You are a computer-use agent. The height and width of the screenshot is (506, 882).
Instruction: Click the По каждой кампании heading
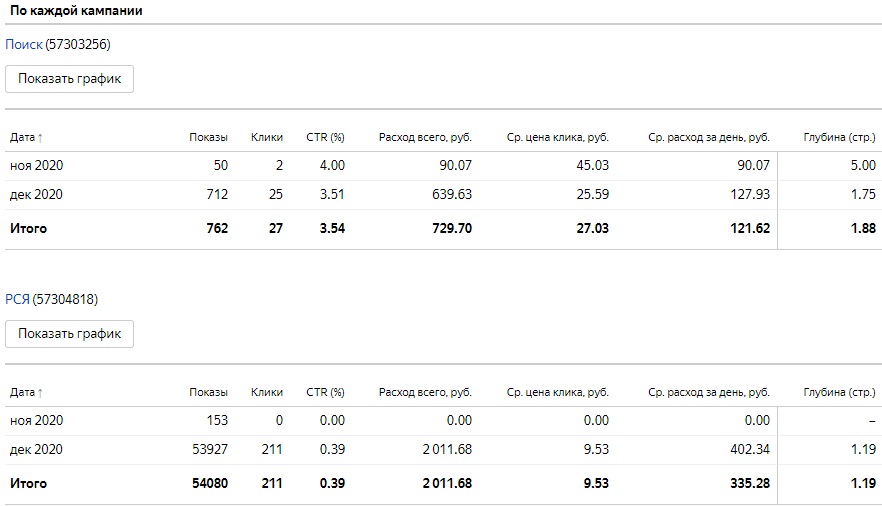coord(75,11)
